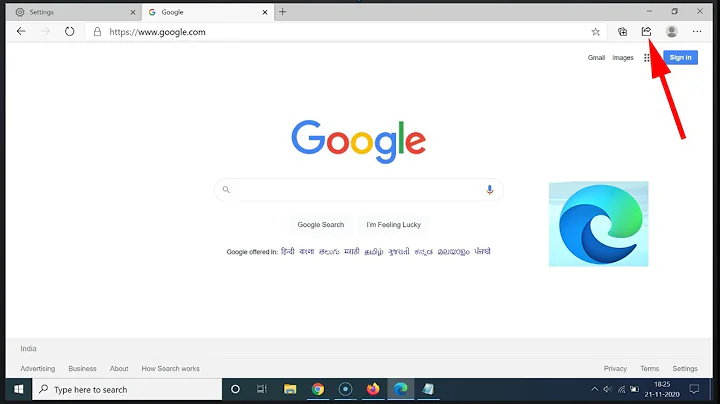
Task: Click the Share icon in Edge toolbar
Action: click(647, 31)
